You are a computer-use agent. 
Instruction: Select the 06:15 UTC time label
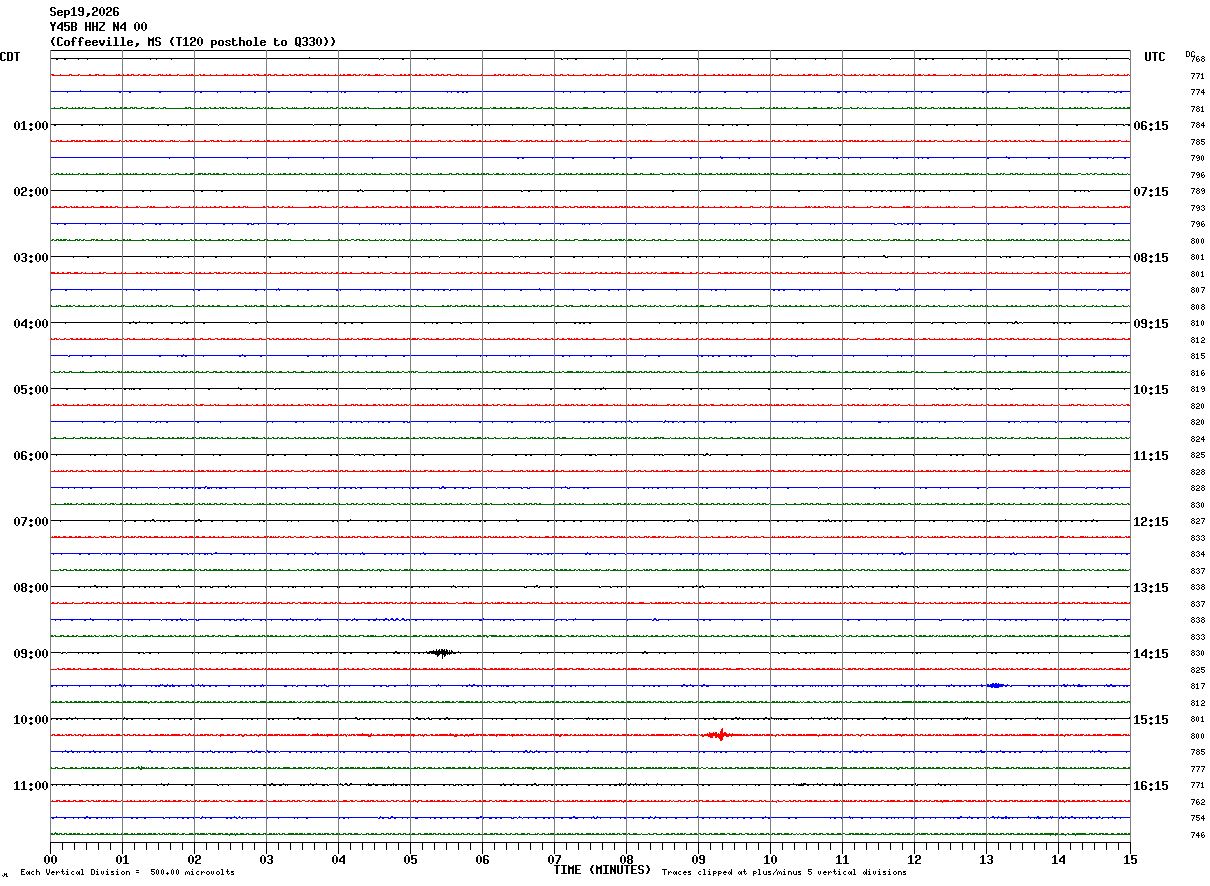click(x=1150, y=126)
